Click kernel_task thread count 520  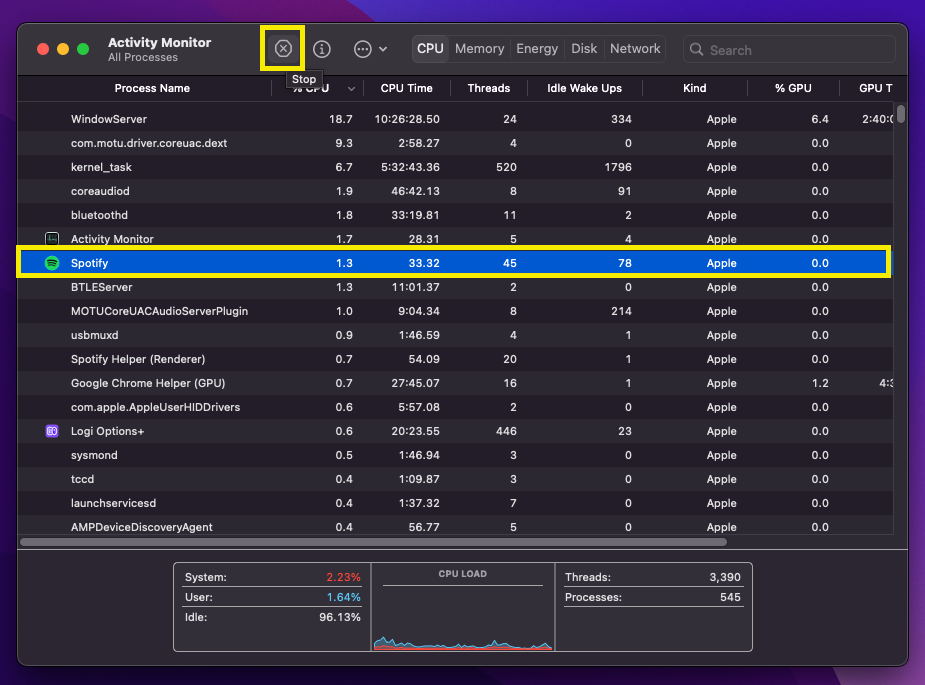point(506,167)
